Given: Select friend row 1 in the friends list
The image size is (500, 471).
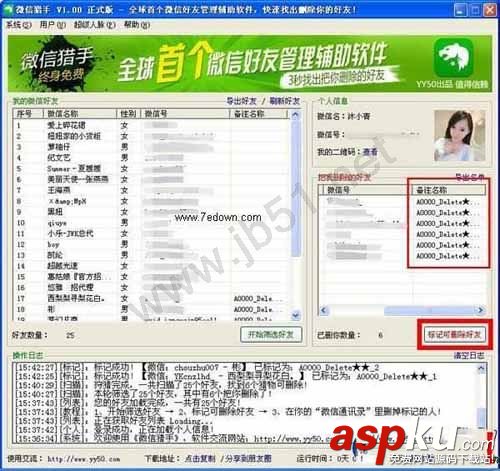Looking at the screenshot, I should pyautogui.click(x=152, y=125).
